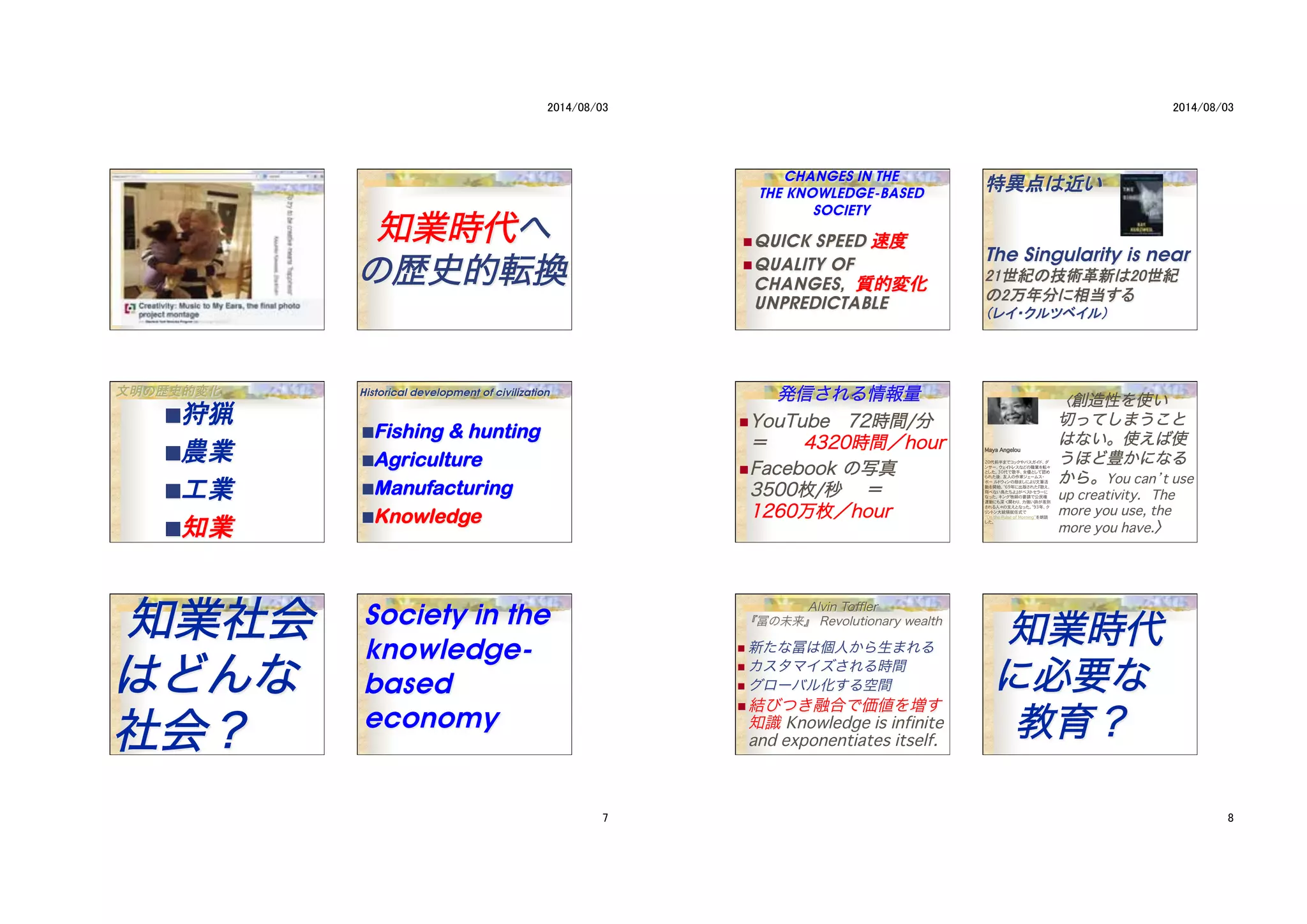Open the slide listing 狩猟 農業 工業 知業
This screenshot has height=924, width=1307.
(x=217, y=462)
